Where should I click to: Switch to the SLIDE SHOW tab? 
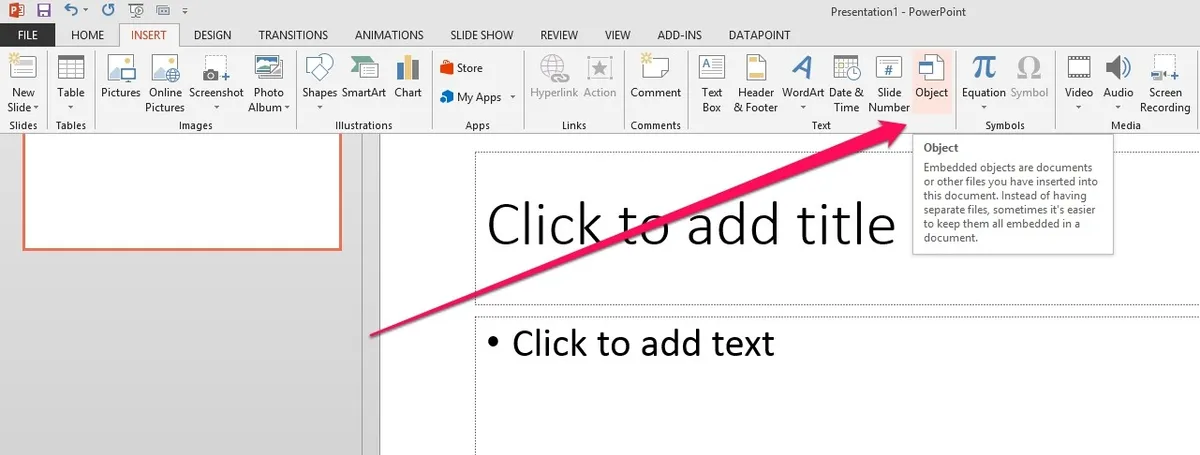482,35
